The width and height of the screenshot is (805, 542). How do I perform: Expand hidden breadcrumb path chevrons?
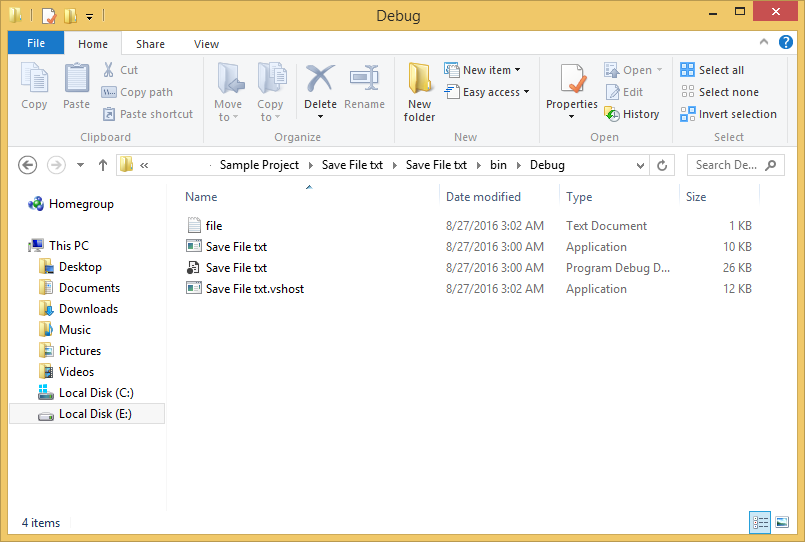click(x=144, y=165)
